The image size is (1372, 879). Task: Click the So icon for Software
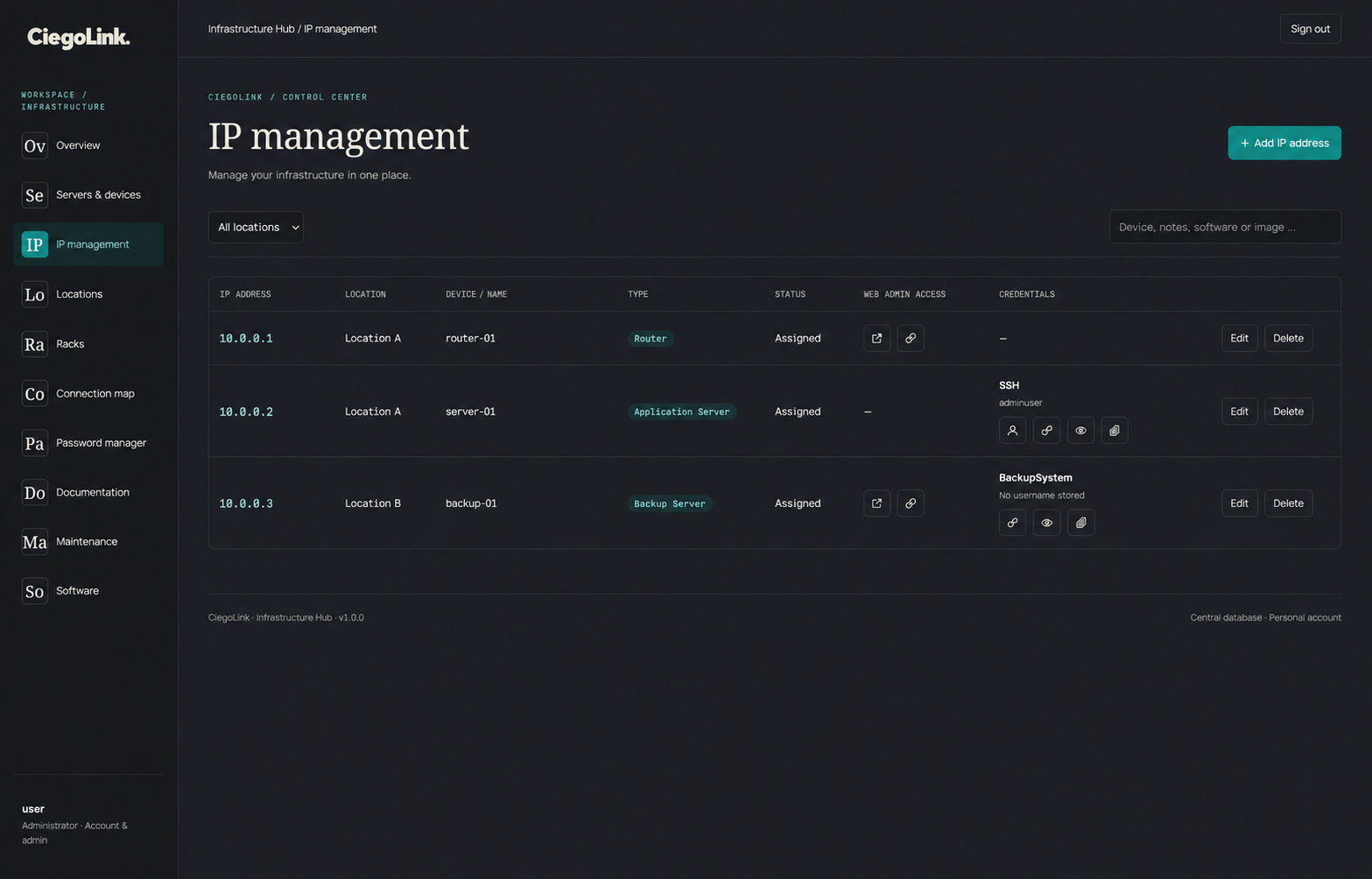click(x=34, y=591)
